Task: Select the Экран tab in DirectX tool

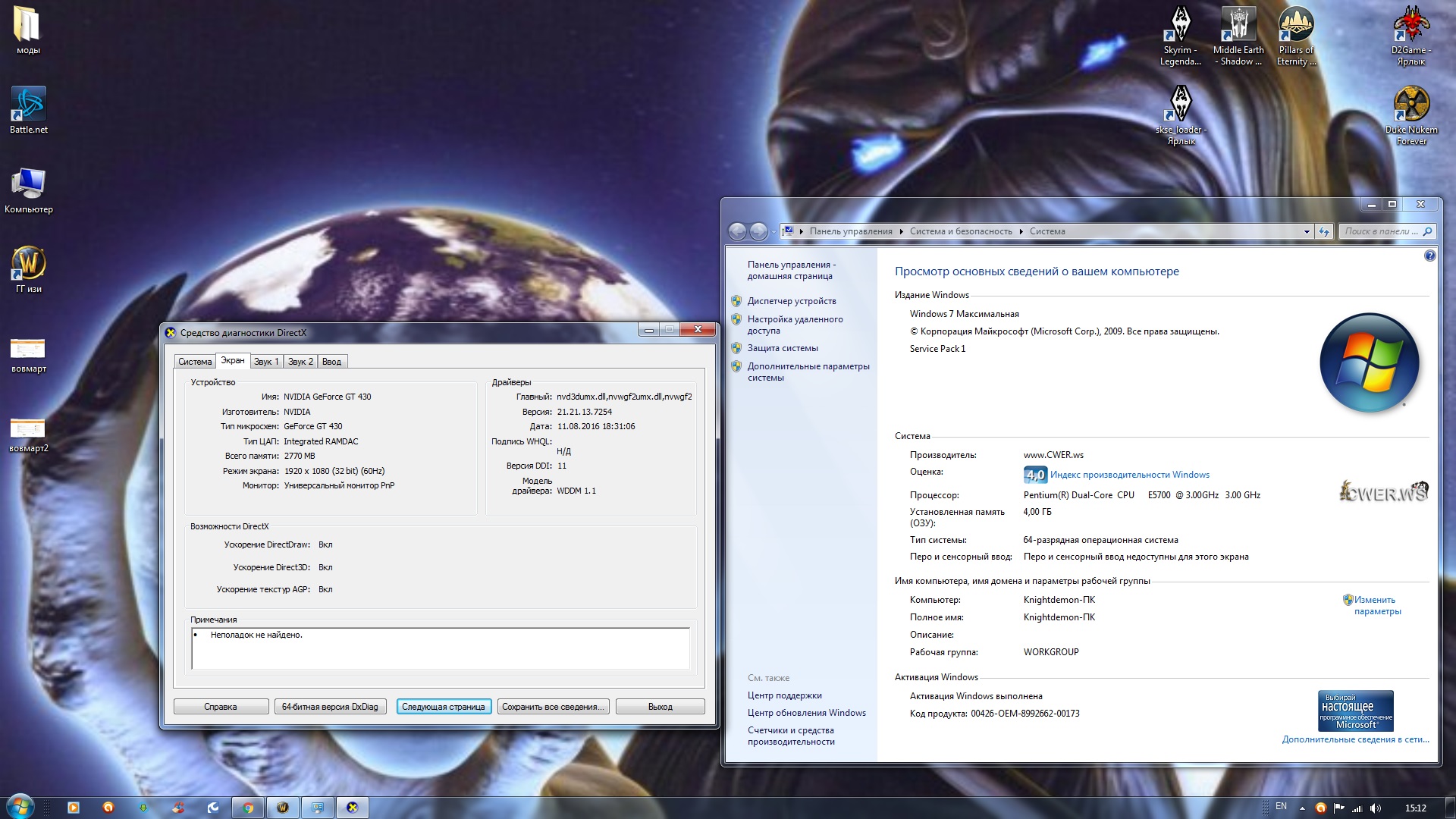Action: point(233,361)
